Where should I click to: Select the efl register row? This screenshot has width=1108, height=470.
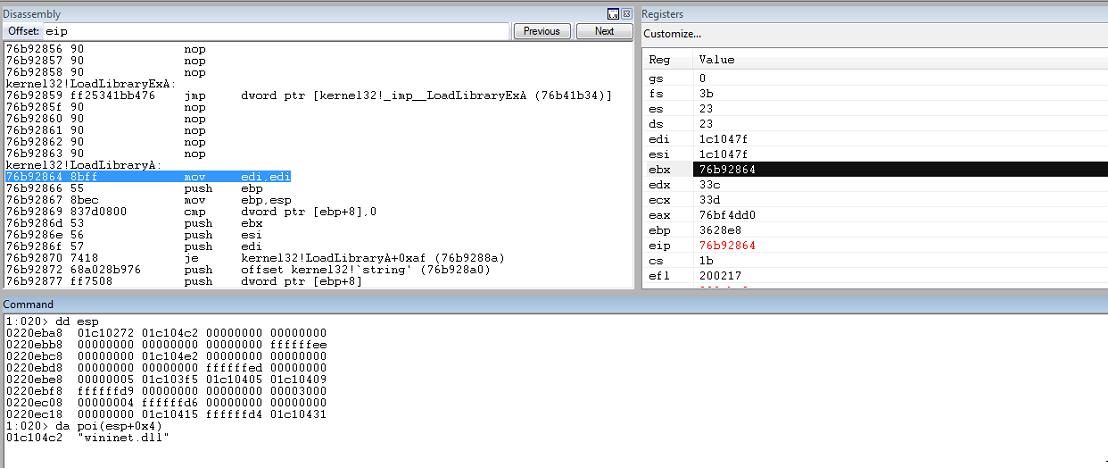point(875,276)
